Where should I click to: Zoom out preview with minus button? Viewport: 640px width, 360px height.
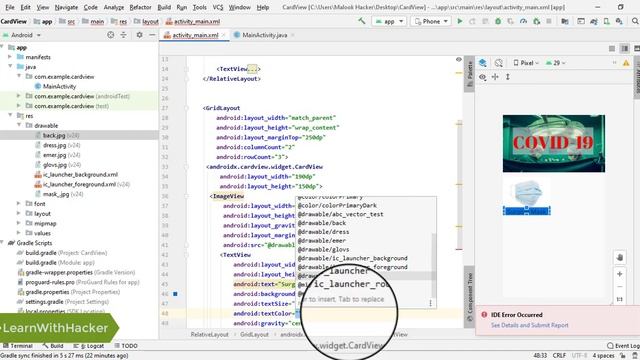[620, 287]
